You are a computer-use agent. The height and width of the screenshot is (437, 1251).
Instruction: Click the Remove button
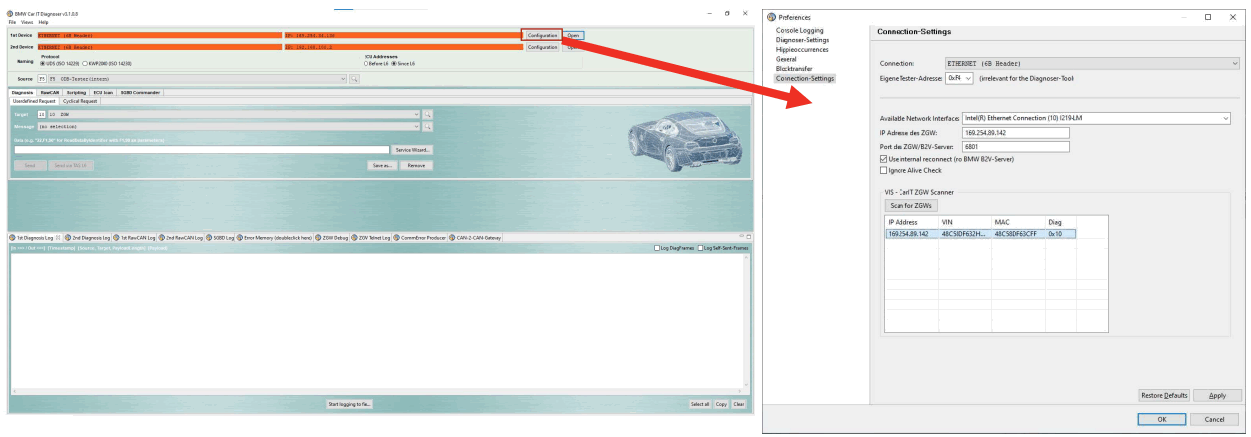[x=417, y=165]
